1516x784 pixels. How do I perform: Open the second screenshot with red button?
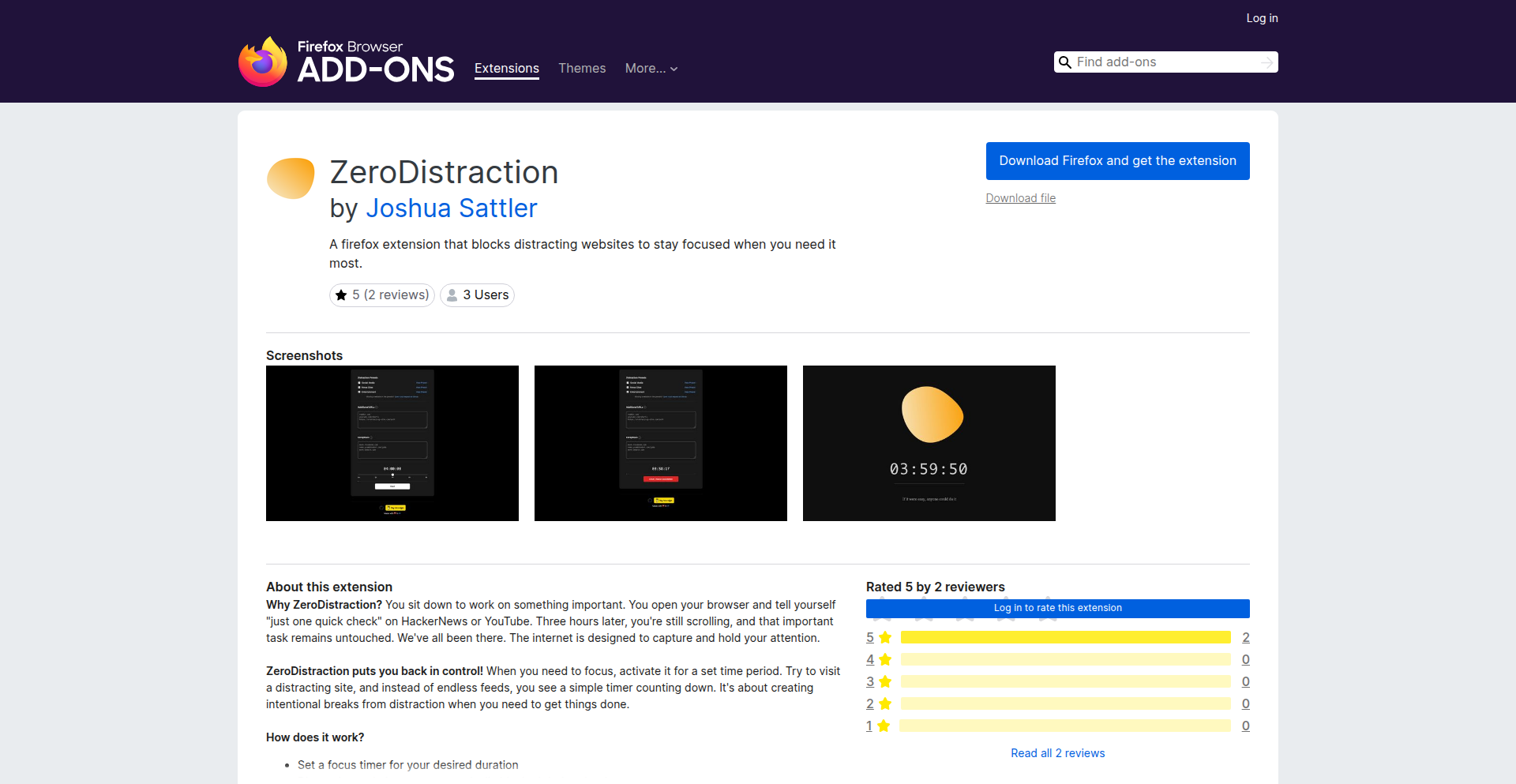coord(661,443)
